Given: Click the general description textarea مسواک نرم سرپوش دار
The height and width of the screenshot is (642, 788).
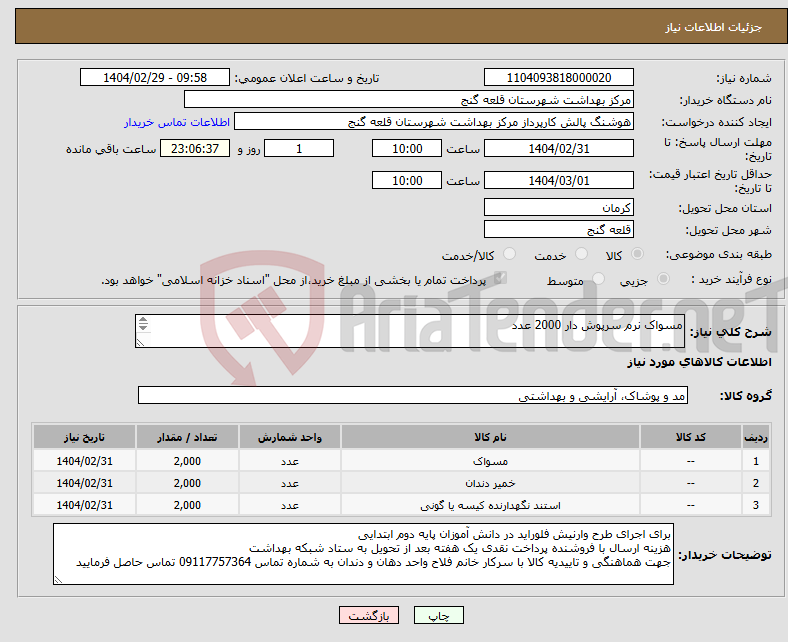Looking at the screenshot, I should (x=410, y=331).
